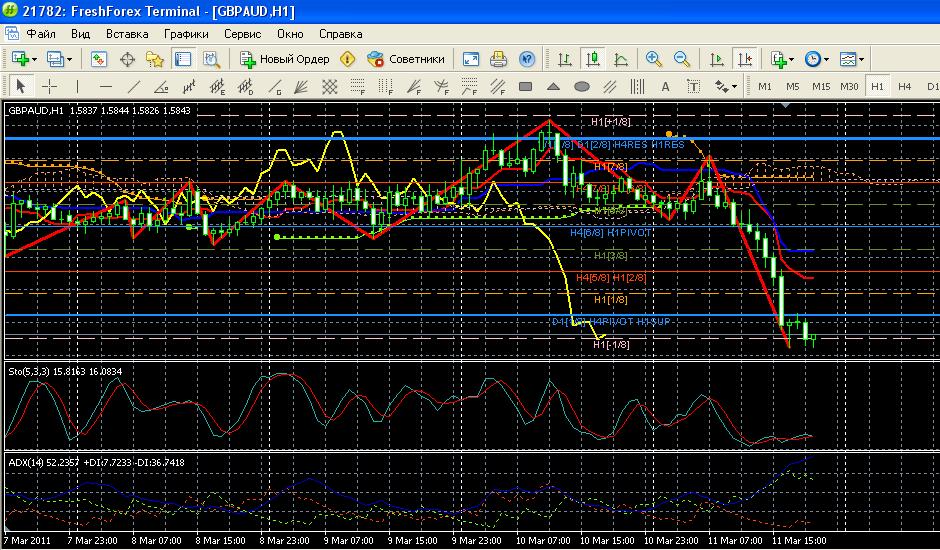
Task: Draw a trendline with the Trendline tool
Action: click(x=133, y=87)
